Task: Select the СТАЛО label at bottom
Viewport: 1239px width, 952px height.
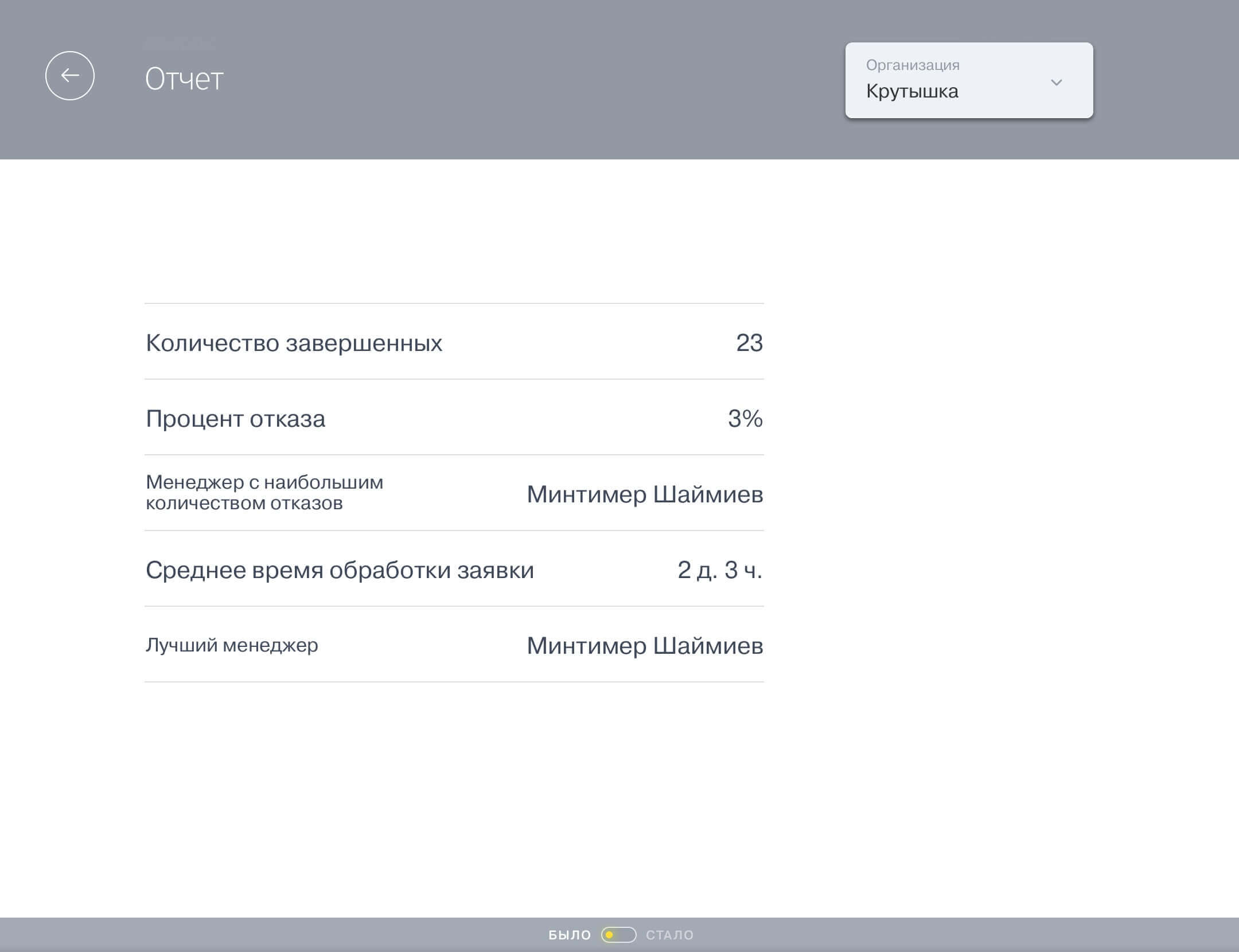Action: (x=669, y=935)
